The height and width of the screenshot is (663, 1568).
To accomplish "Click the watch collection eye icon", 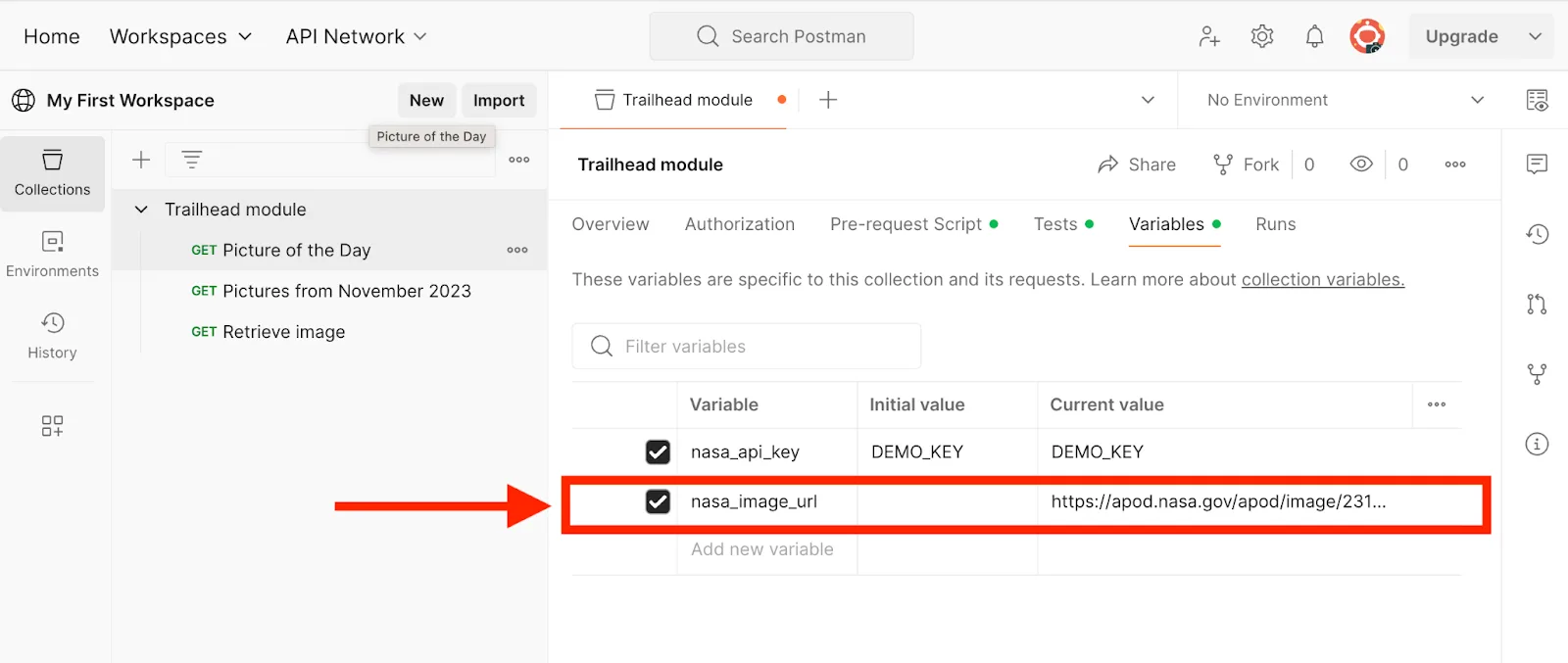I will (1361, 165).
